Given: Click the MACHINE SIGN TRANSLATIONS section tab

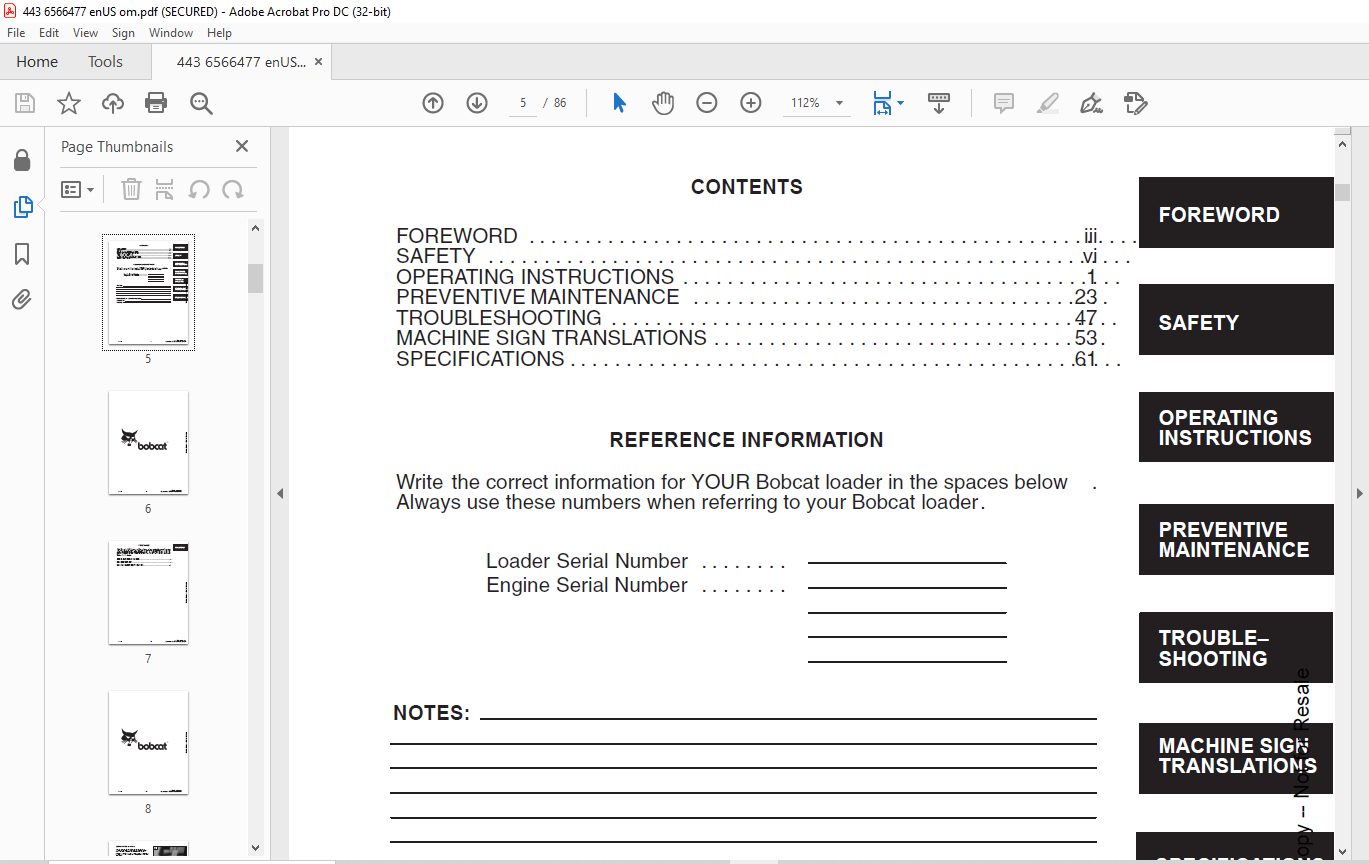Looking at the screenshot, I should [1236, 758].
